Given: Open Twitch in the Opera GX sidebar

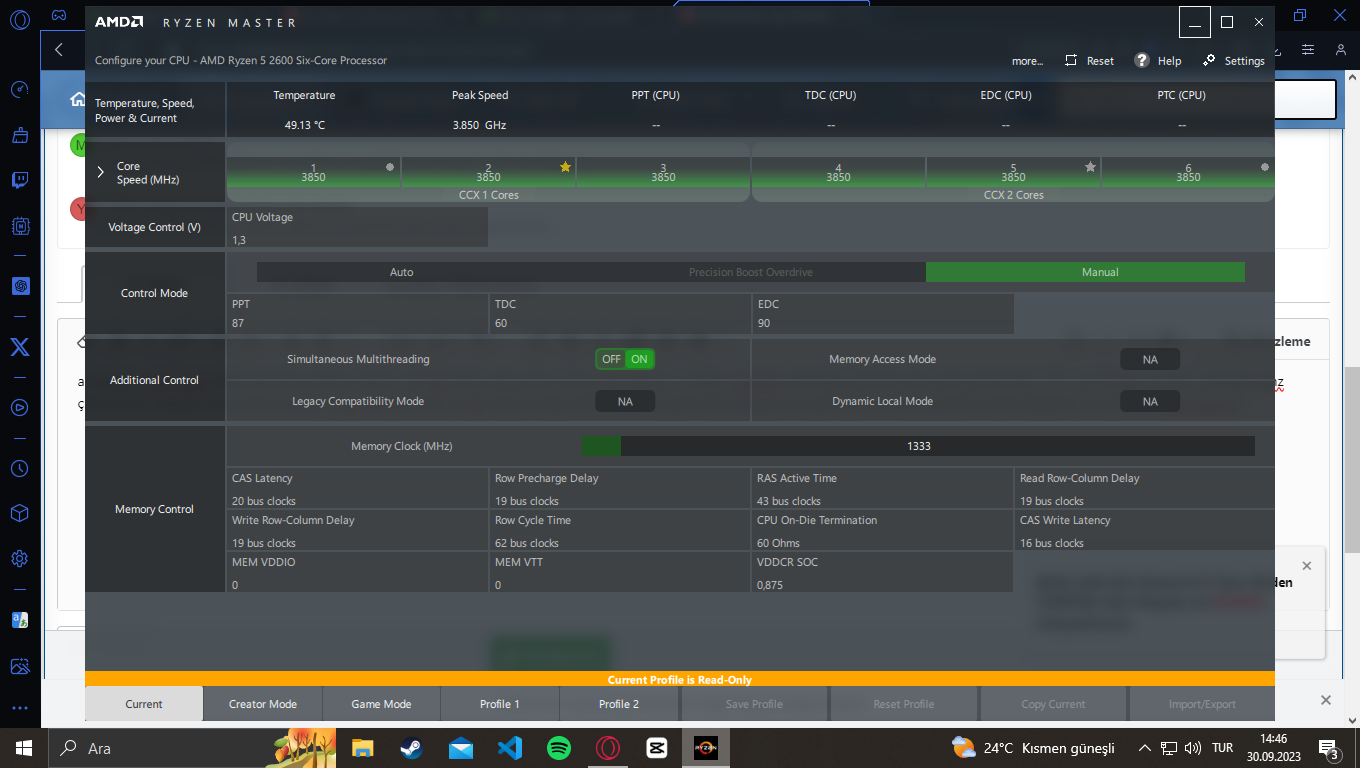Looking at the screenshot, I should [20, 181].
